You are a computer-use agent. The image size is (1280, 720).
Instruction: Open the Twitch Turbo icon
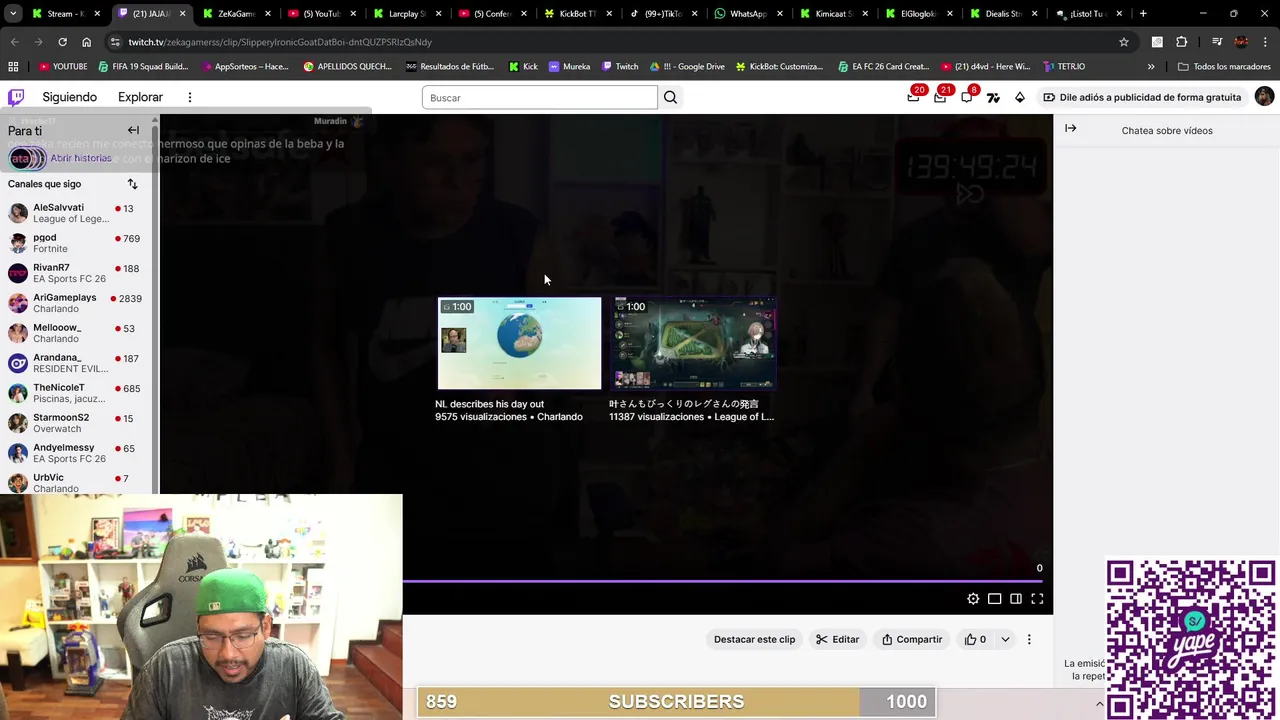(993, 97)
